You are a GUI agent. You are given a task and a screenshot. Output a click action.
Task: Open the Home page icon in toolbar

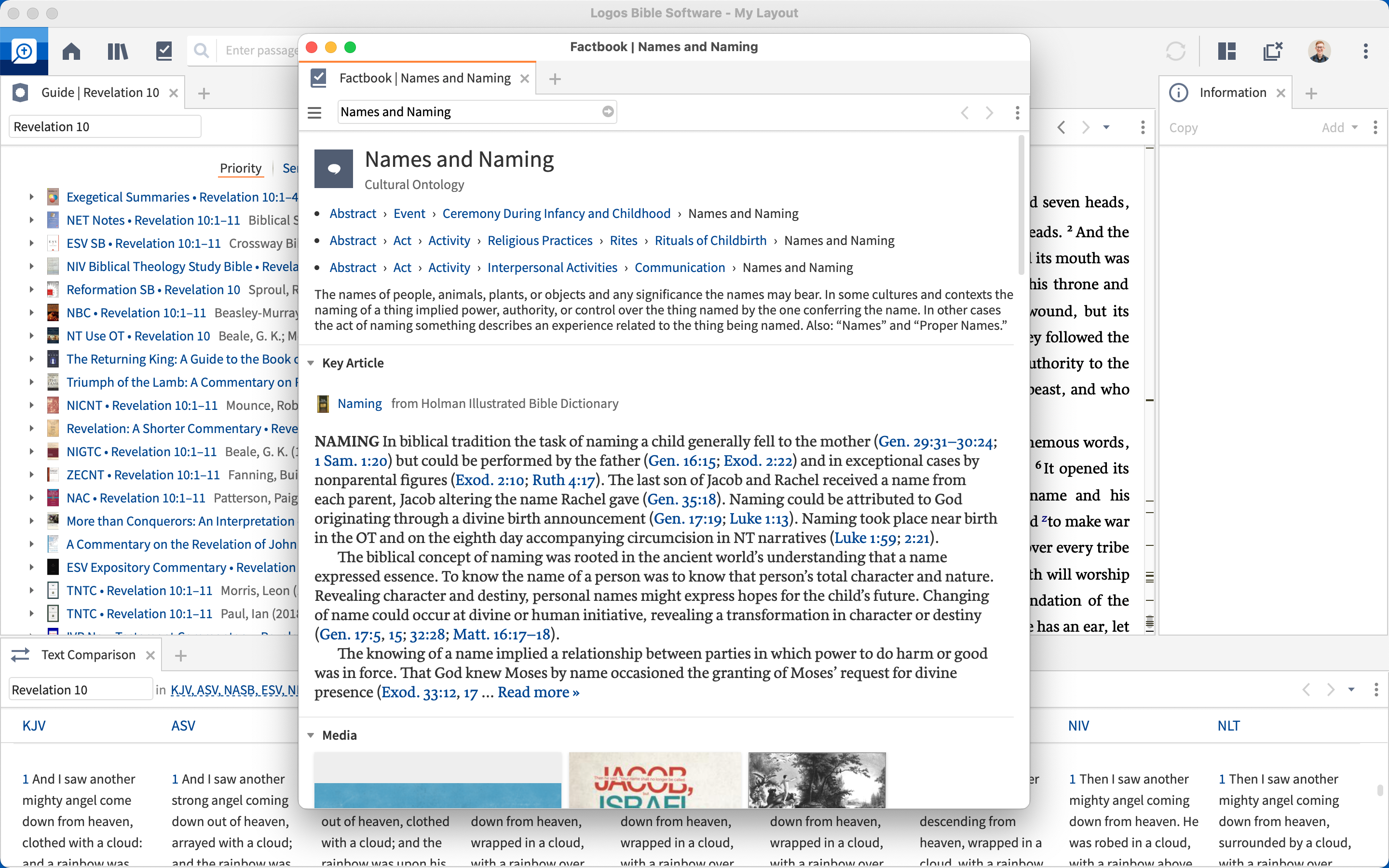pyautogui.click(x=70, y=51)
